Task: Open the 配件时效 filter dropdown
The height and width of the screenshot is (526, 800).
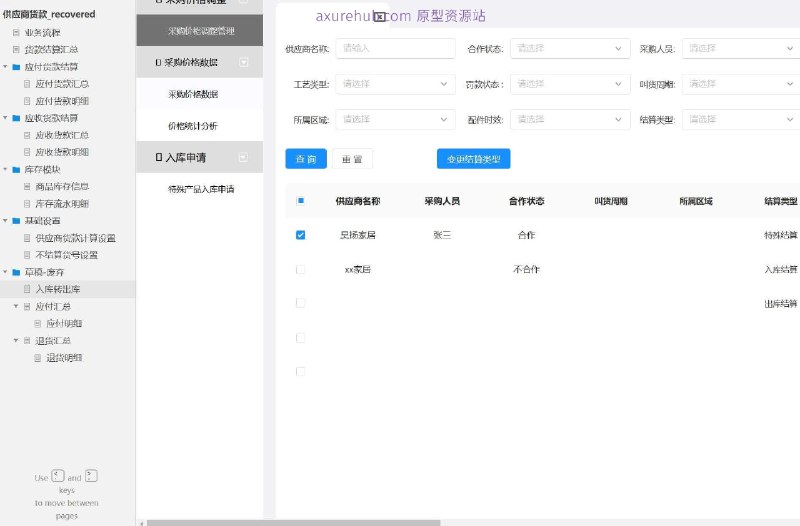Action: point(569,120)
